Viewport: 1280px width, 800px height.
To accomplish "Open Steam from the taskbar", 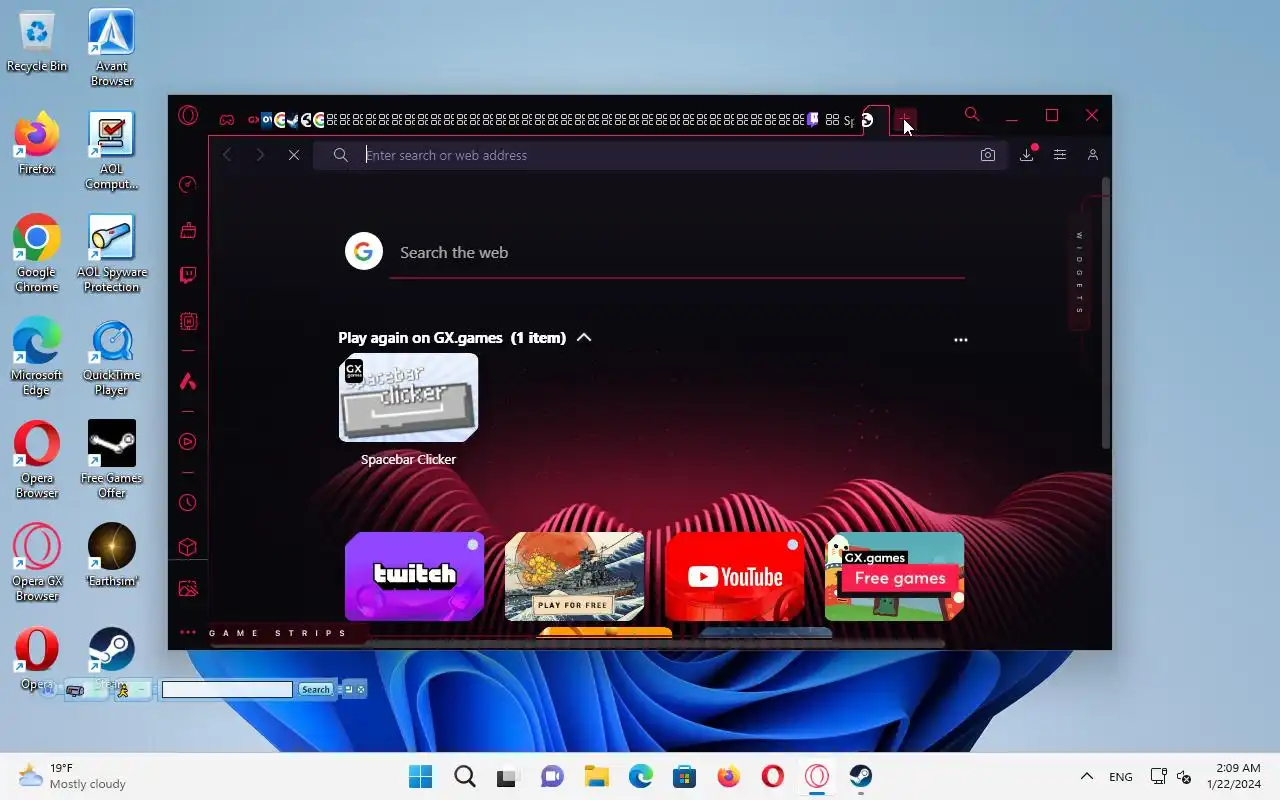I will [x=860, y=776].
